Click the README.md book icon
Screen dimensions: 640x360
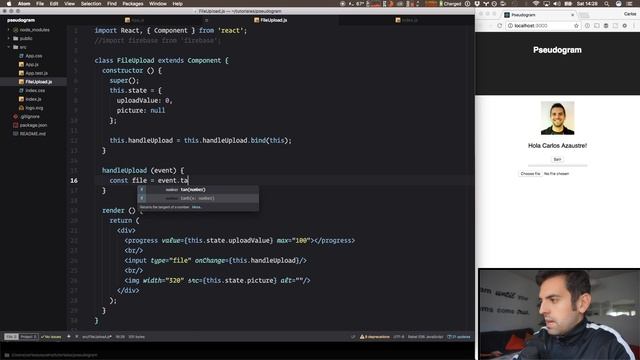pyautogui.click(x=16, y=133)
